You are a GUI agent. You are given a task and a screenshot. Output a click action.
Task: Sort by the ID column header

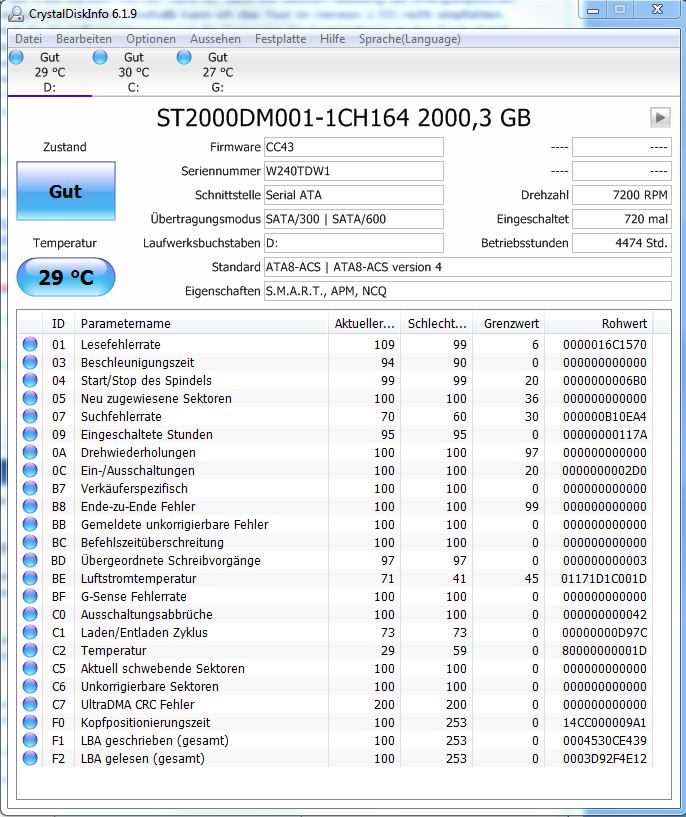point(58,323)
